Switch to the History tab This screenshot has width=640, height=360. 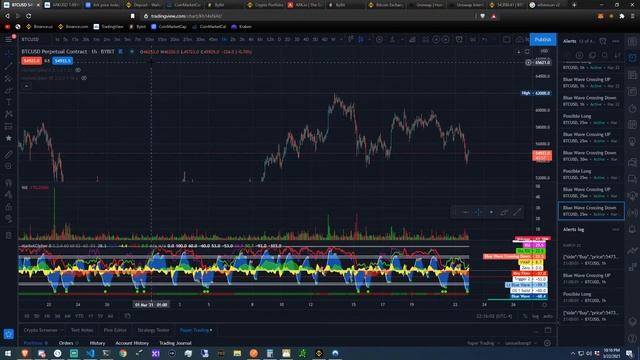point(97,343)
